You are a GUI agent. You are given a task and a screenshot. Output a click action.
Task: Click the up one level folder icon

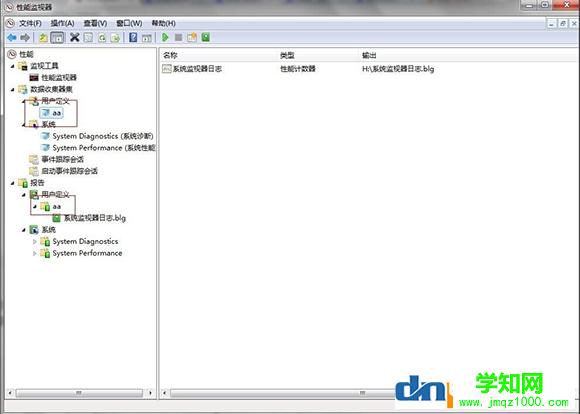pyautogui.click(x=43, y=37)
